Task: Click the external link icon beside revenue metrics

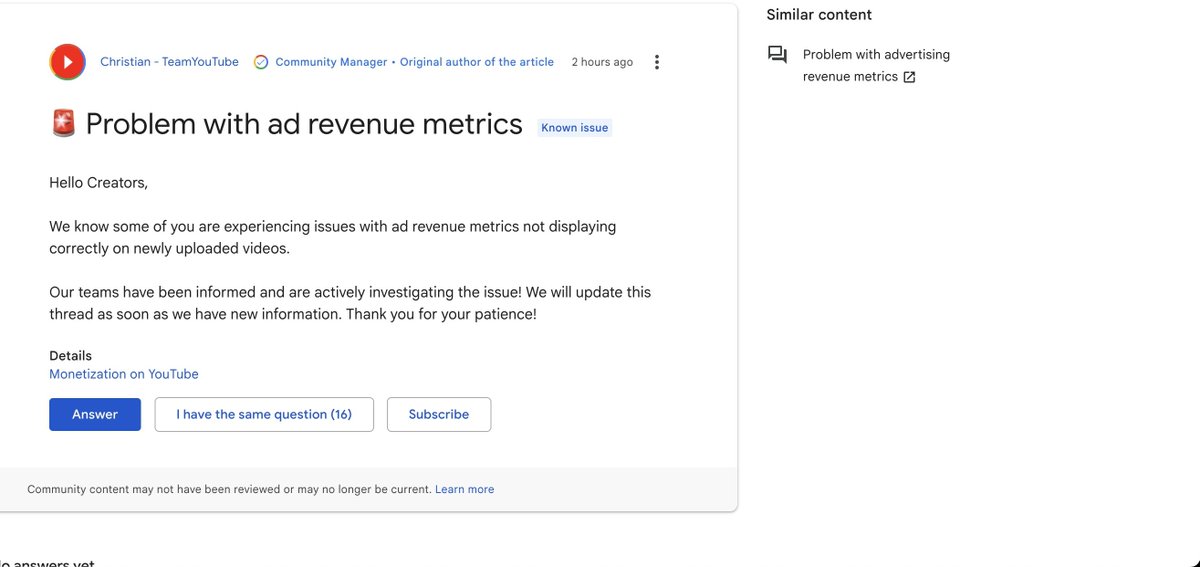Action: pyautogui.click(x=909, y=77)
